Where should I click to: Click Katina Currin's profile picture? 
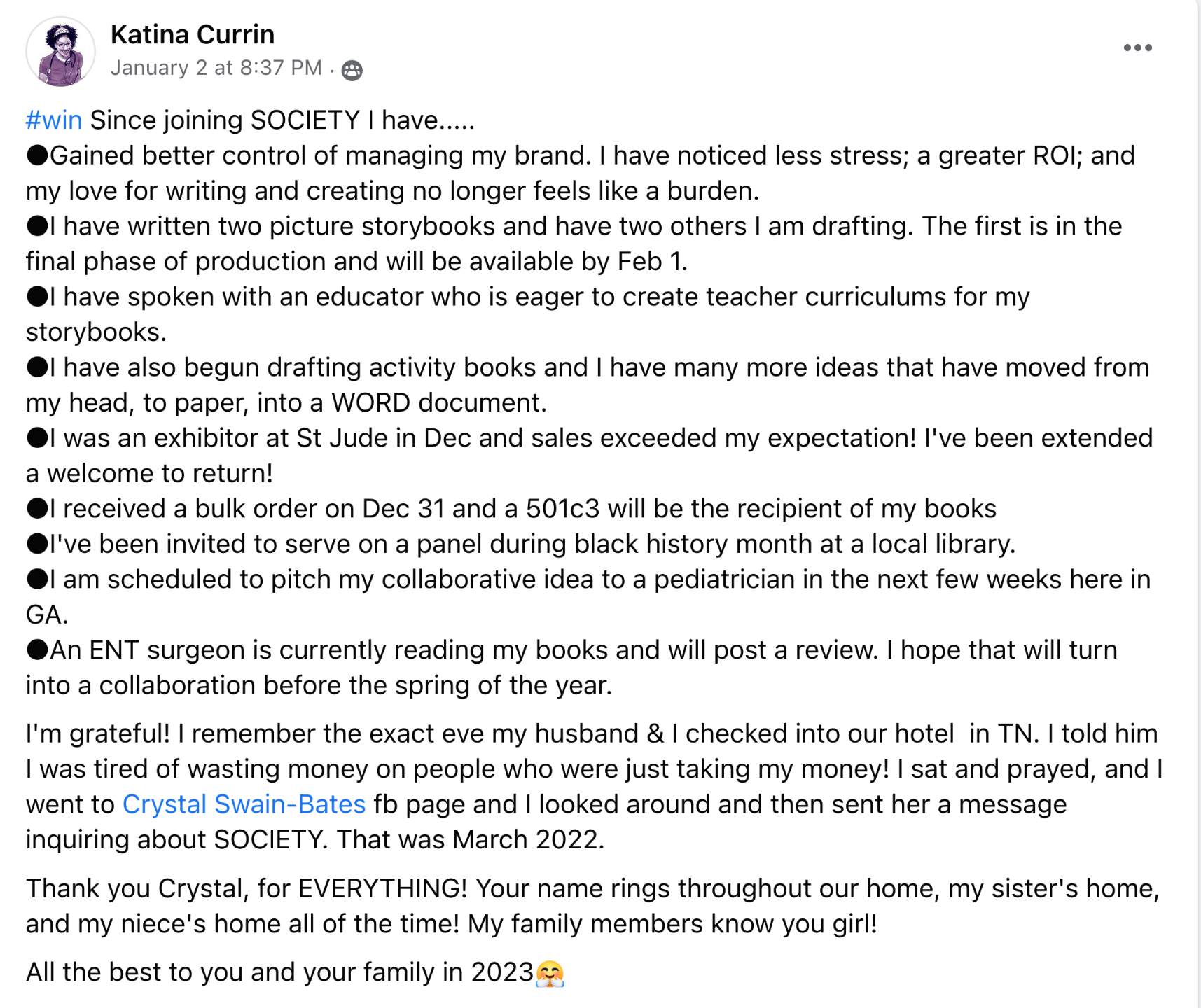coord(60,52)
